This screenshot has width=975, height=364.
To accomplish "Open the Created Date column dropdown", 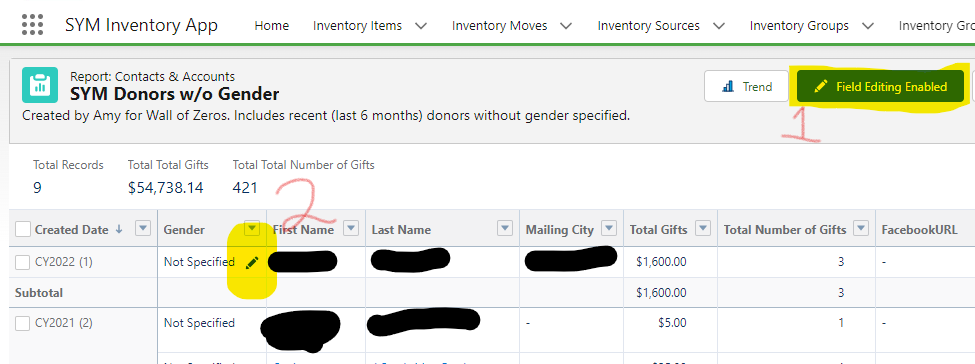I will point(143,229).
